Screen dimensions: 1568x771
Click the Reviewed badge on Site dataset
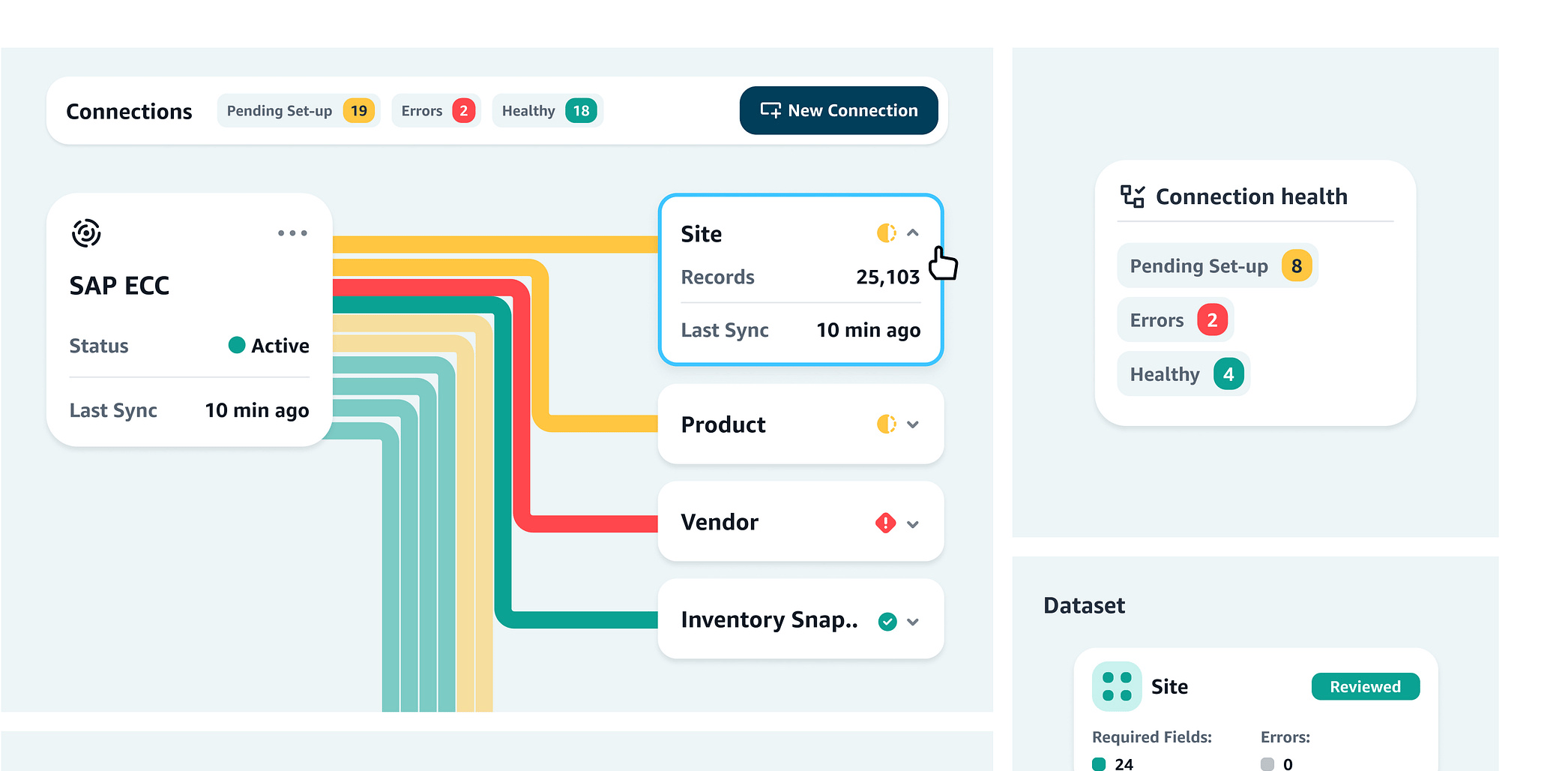pyautogui.click(x=1365, y=687)
